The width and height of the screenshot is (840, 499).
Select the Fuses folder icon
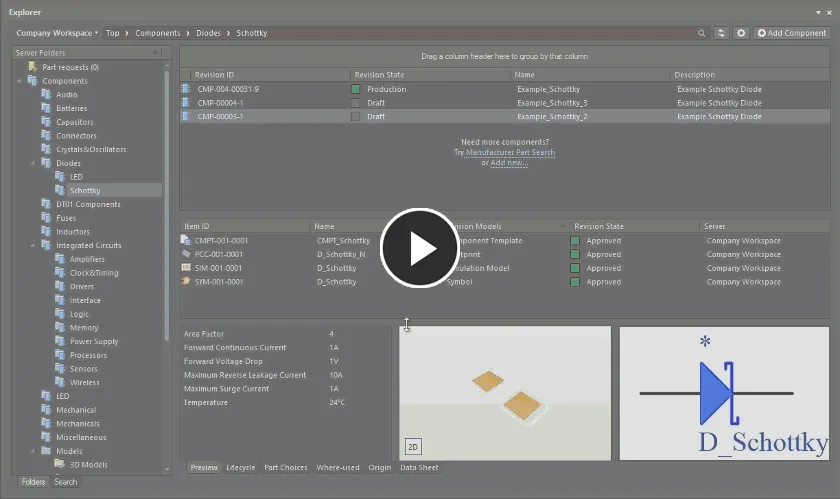click(46, 218)
